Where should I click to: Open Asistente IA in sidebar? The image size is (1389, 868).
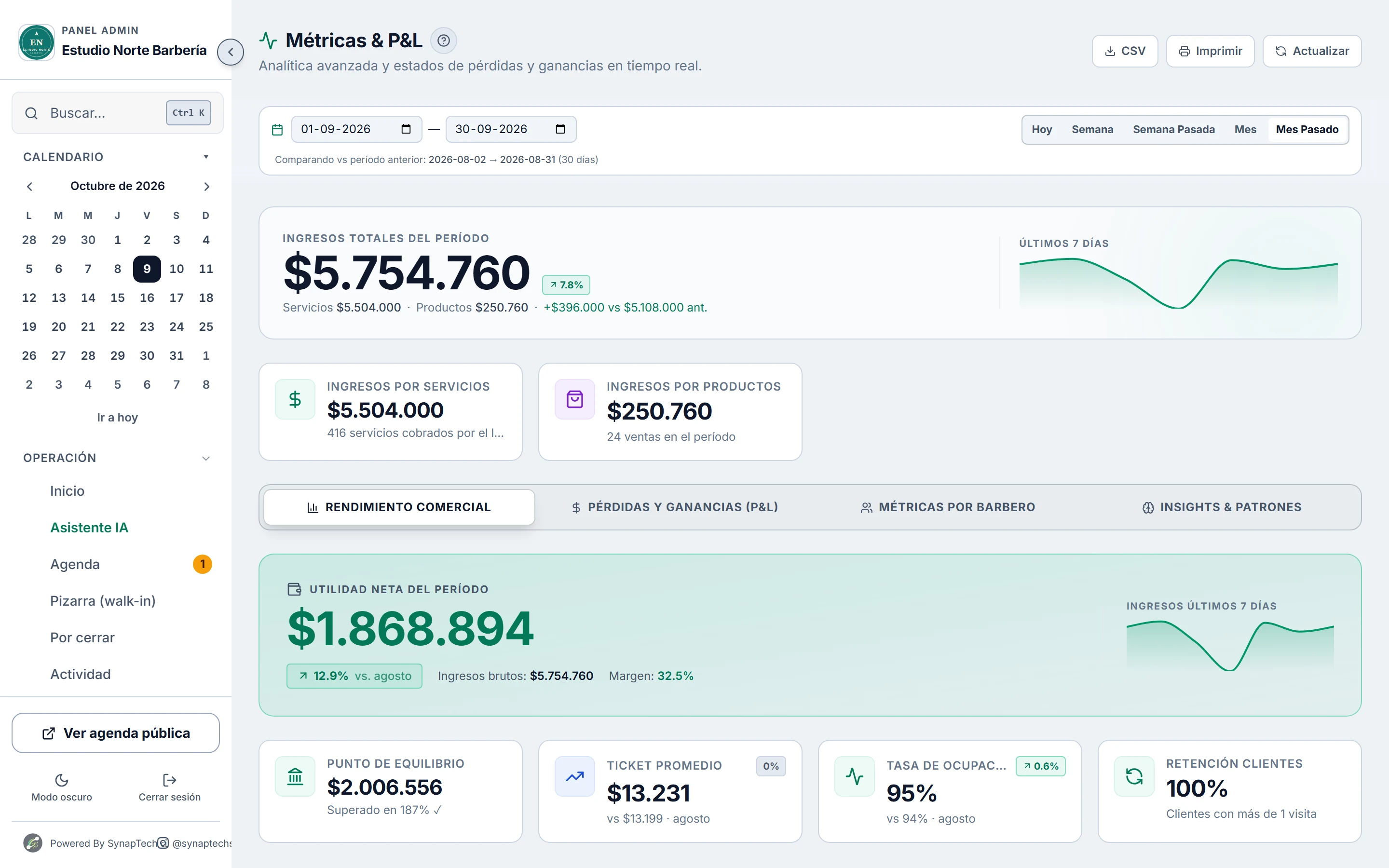click(89, 528)
